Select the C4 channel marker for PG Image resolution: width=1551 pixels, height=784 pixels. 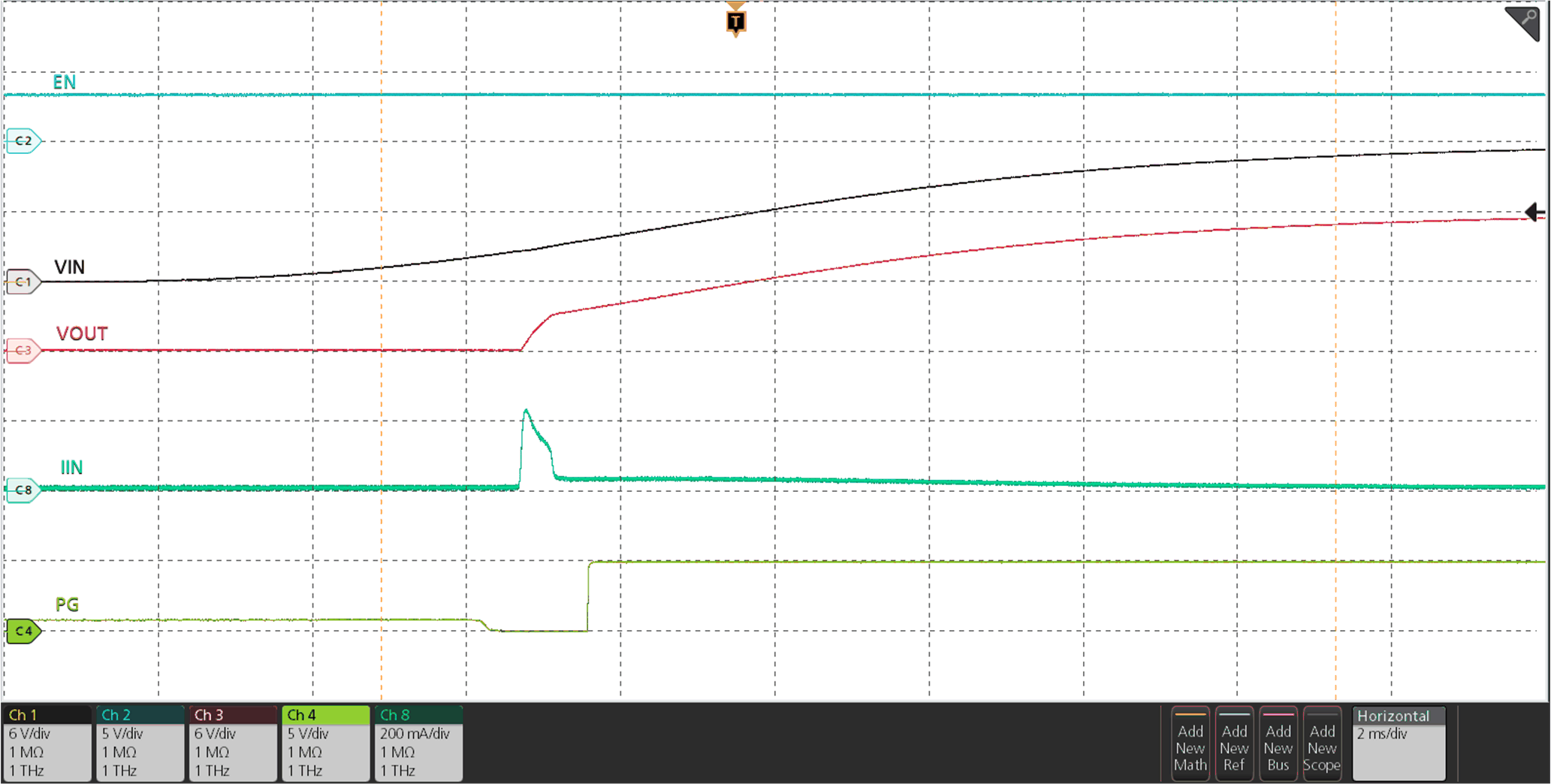coord(23,631)
